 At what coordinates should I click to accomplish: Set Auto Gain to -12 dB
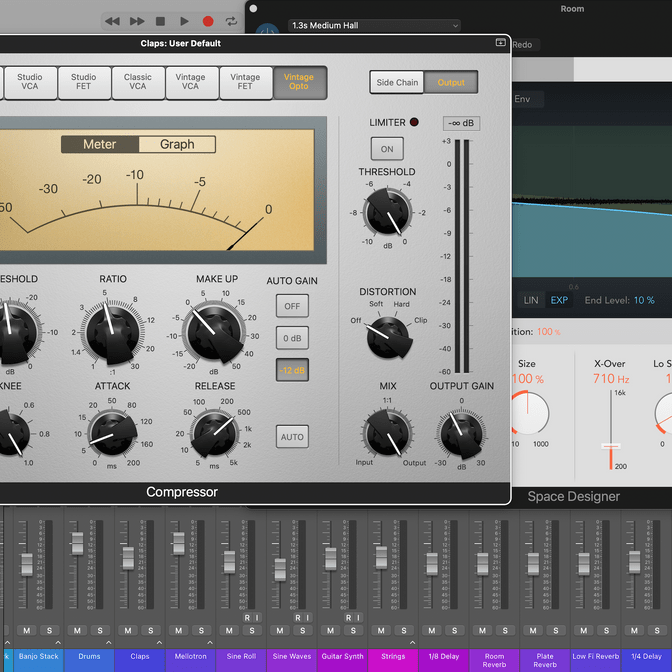click(x=292, y=370)
